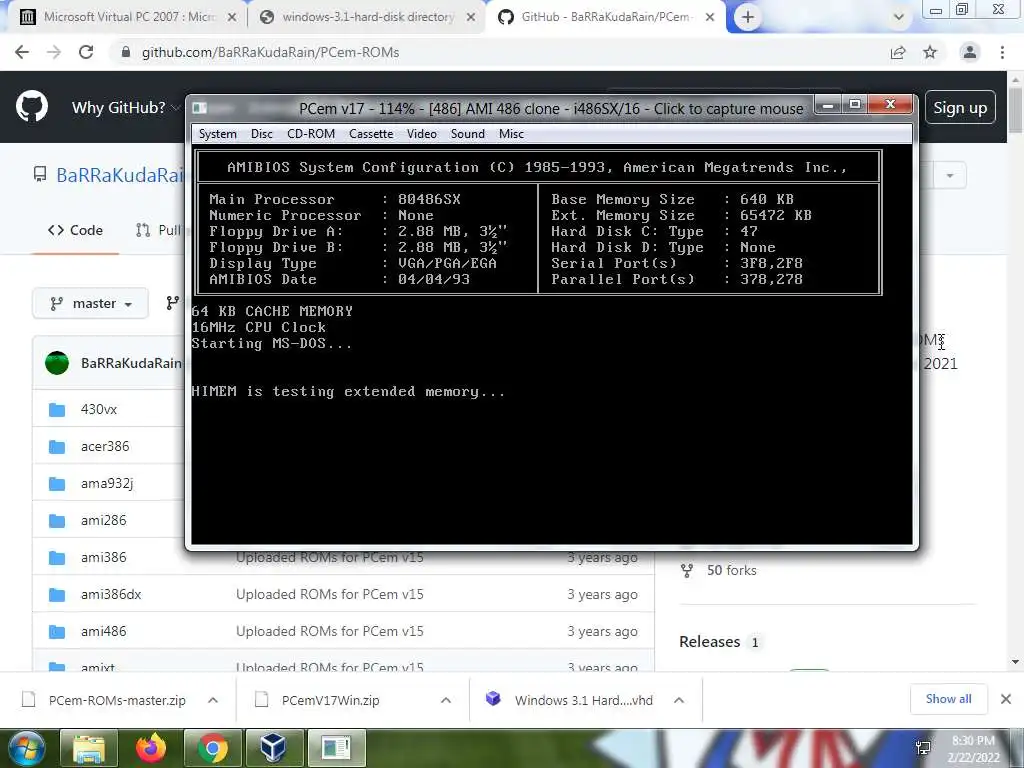Screen dimensions: 1024x768
Task: Click the Sign up button
Action: click(960, 108)
